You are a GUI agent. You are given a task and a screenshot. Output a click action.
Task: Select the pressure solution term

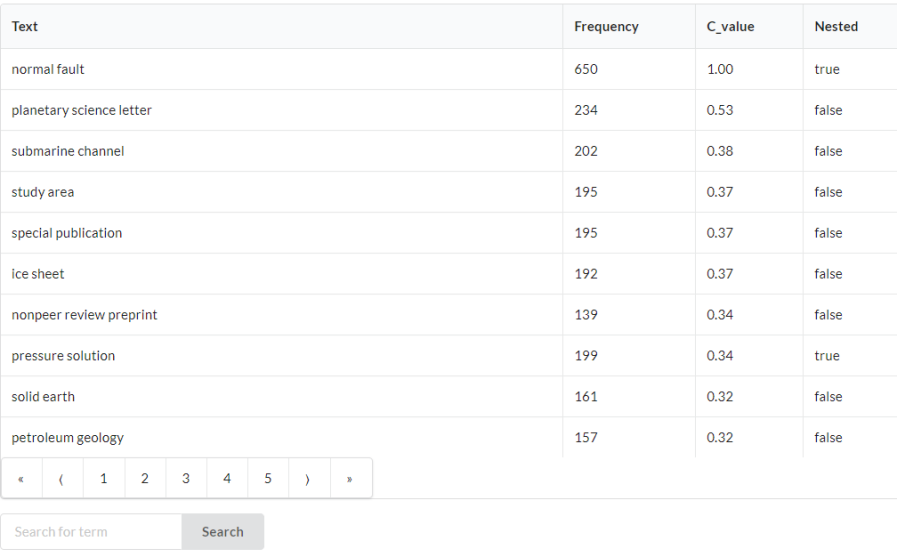63,356
